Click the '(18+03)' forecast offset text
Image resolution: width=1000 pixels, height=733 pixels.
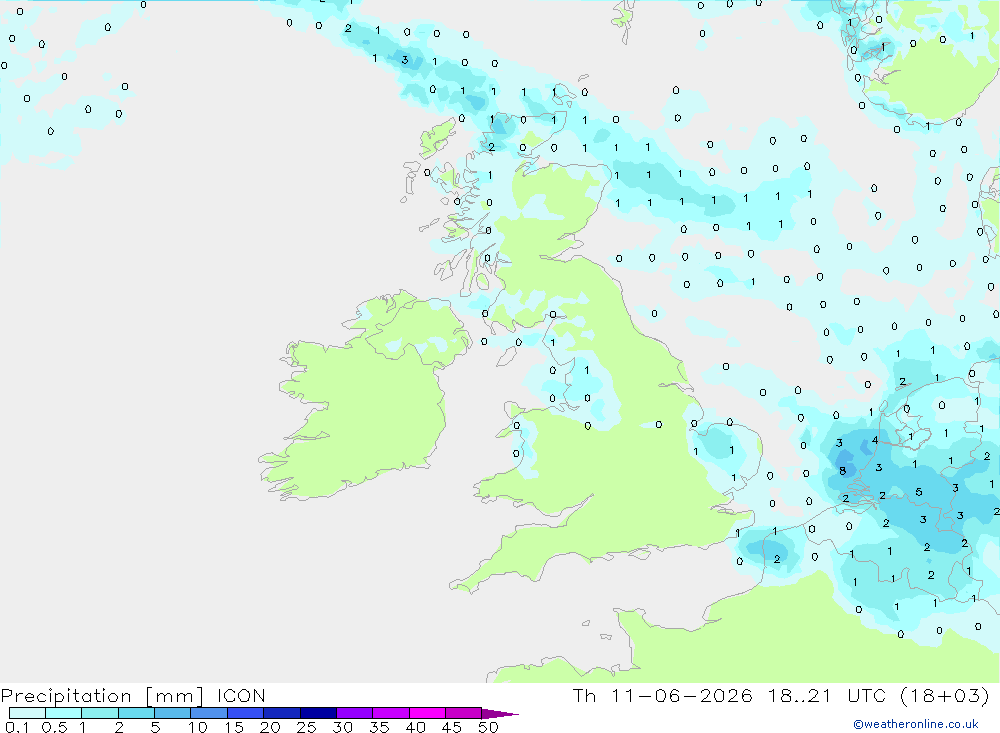pos(945,696)
